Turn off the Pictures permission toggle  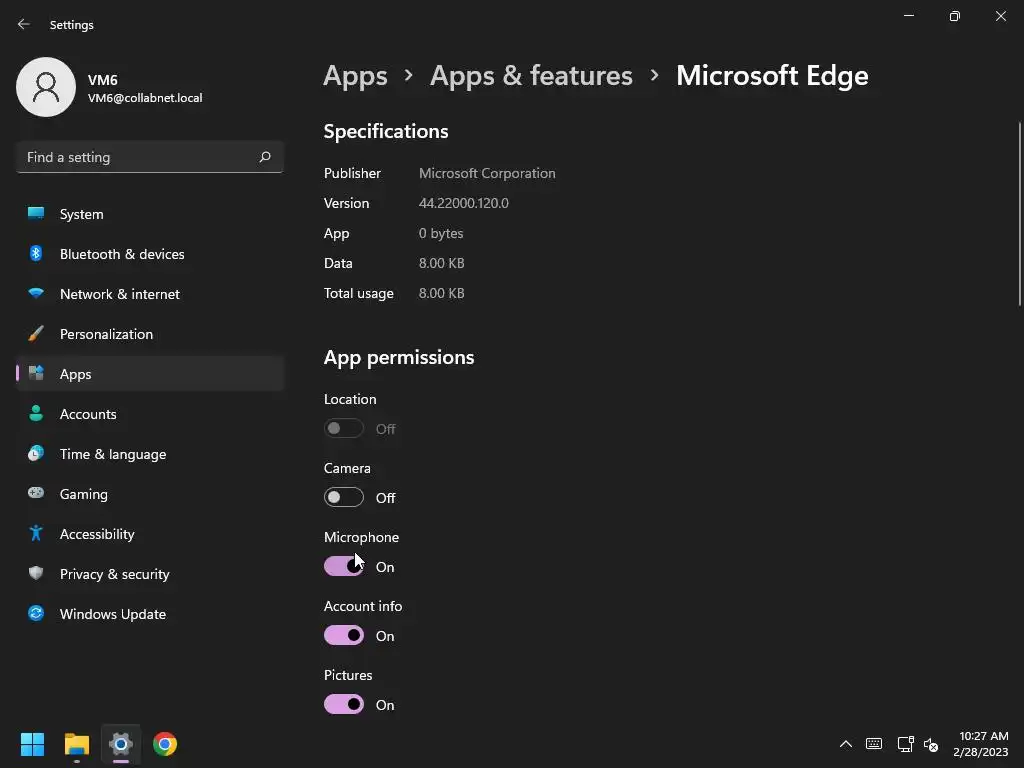[x=344, y=705]
